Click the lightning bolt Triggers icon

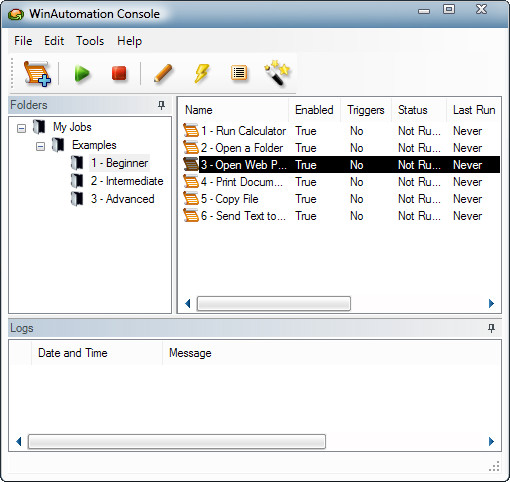[x=201, y=73]
